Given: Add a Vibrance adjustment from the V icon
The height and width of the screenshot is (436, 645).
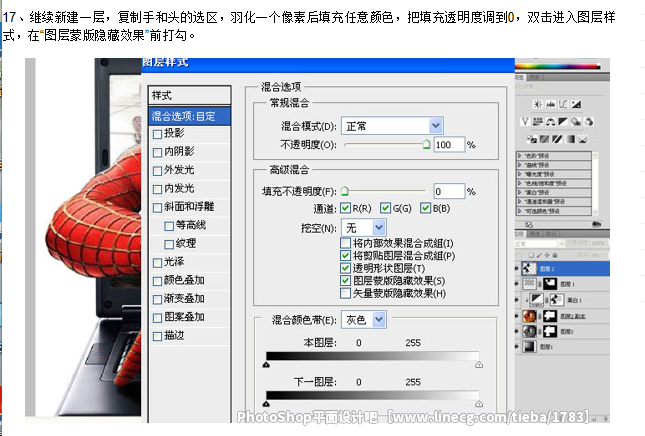Looking at the screenshot, I should pyautogui.click(x=525, y=122).
